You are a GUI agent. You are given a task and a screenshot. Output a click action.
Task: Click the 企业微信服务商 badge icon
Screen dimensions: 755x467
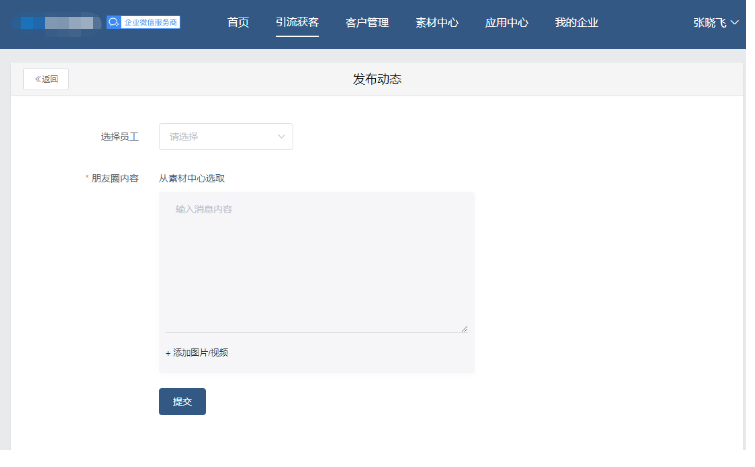pos(114,22)
